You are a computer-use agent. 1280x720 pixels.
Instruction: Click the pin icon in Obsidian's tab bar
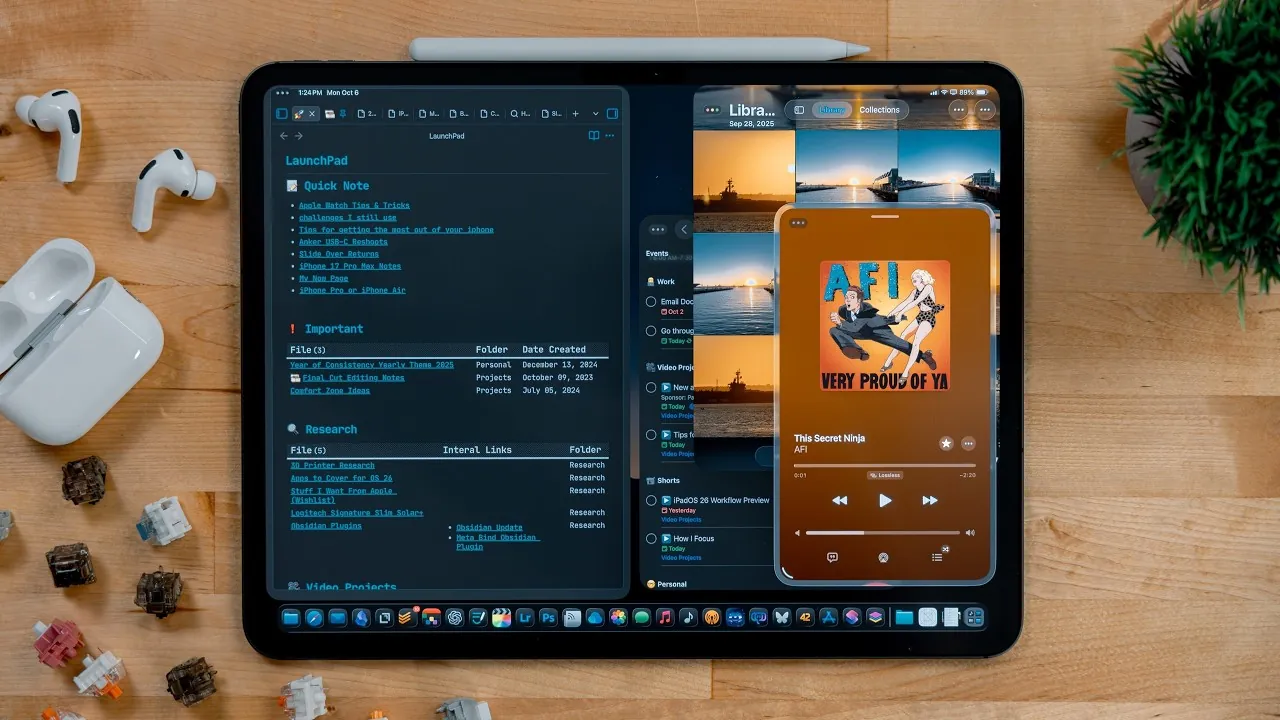pyautogui.click(x=342, y=113)
